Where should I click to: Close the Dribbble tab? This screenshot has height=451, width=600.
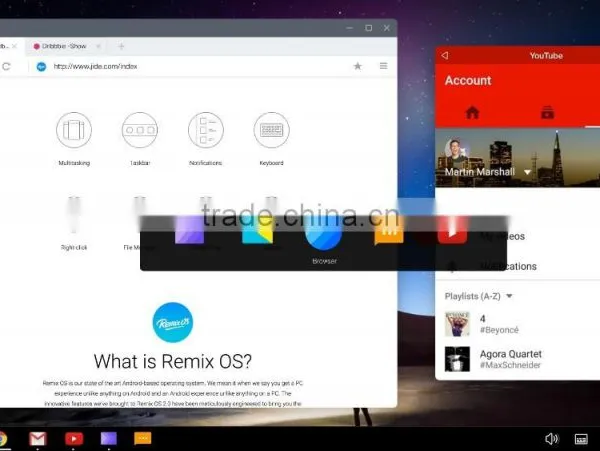pos(98,46)
